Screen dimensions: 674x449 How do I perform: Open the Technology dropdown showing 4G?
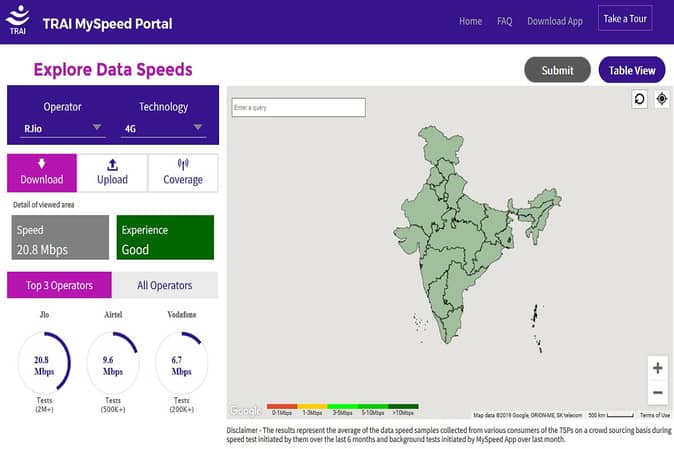164,127
